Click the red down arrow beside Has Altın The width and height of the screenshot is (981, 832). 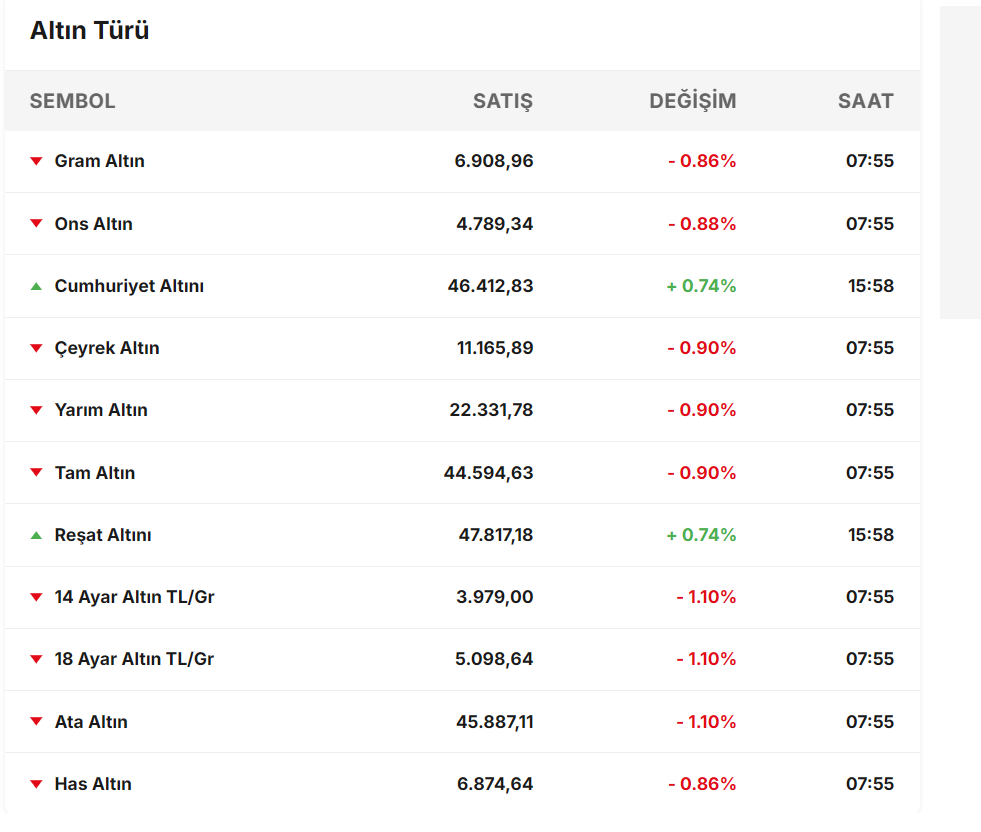pyautogui.click(x=36, y=785)
